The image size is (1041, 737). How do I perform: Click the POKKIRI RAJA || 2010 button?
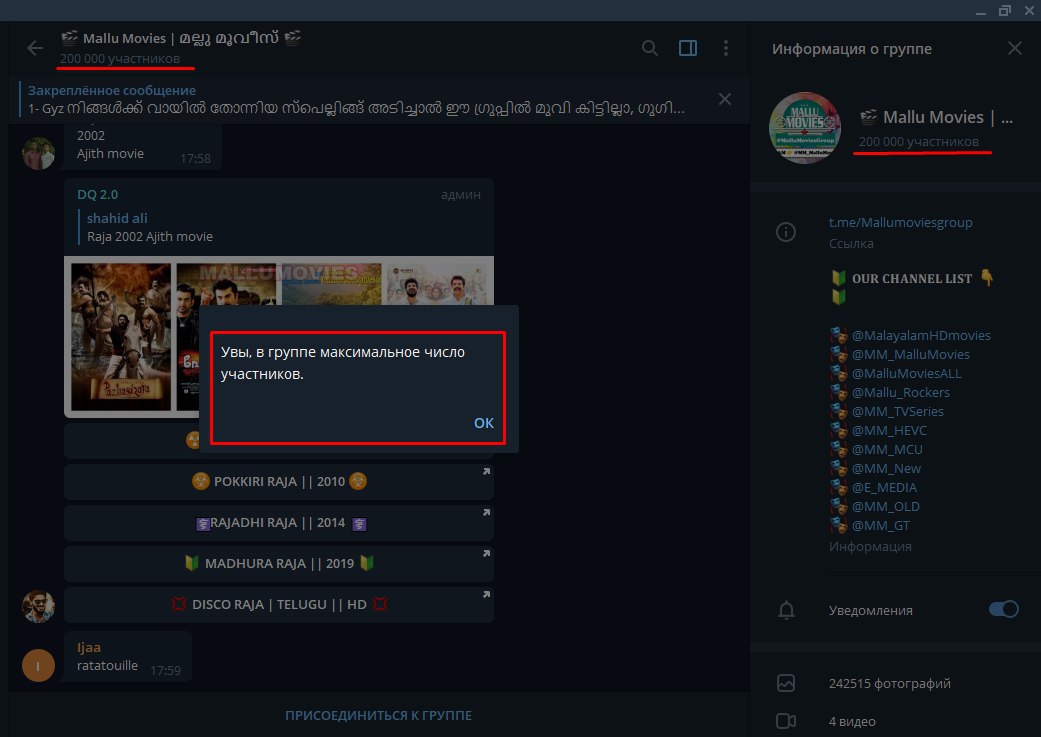click(x=279, y=481)
